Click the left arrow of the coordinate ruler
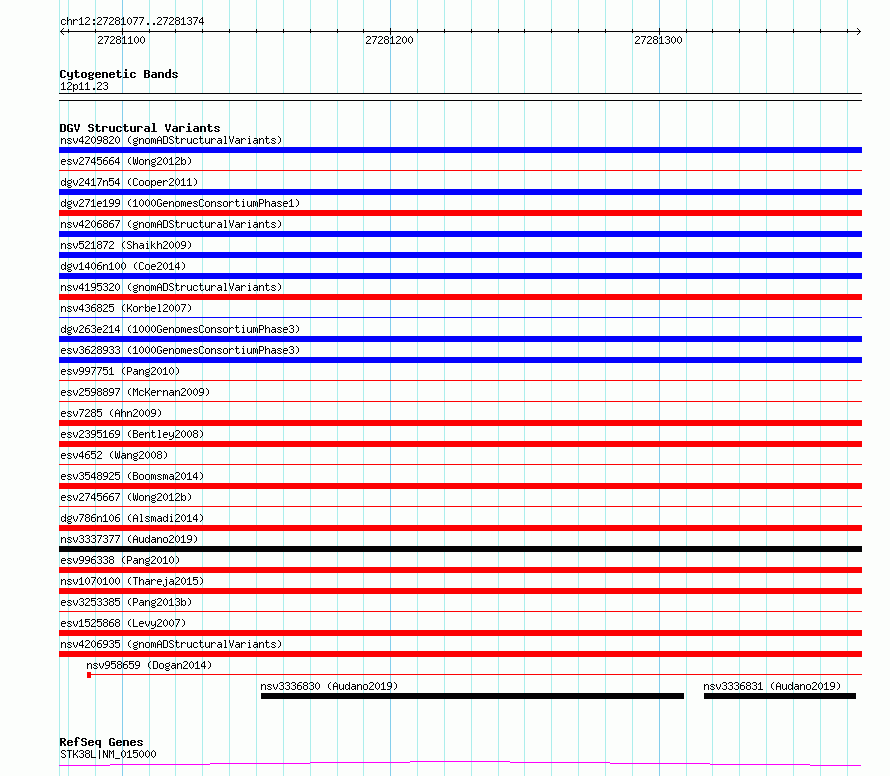This screenshot has height=776, width=890. [64, 31]
